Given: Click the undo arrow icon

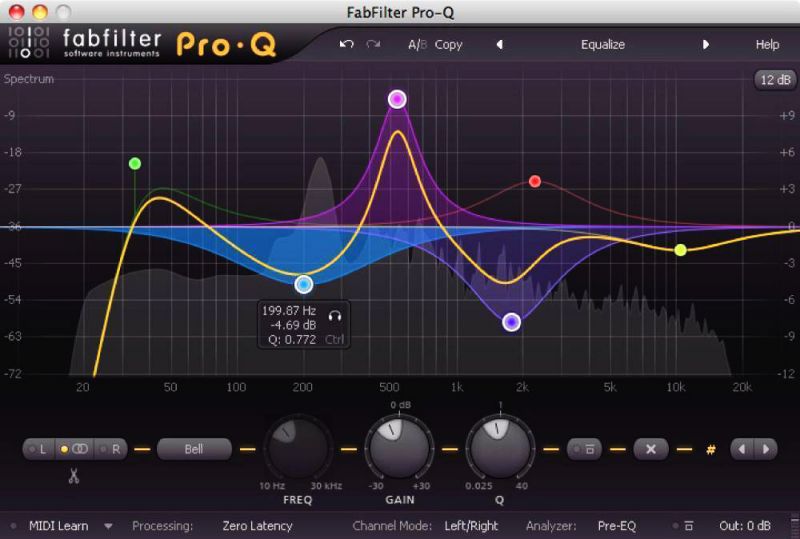Looking at the screenshot, I should point(346,44).
